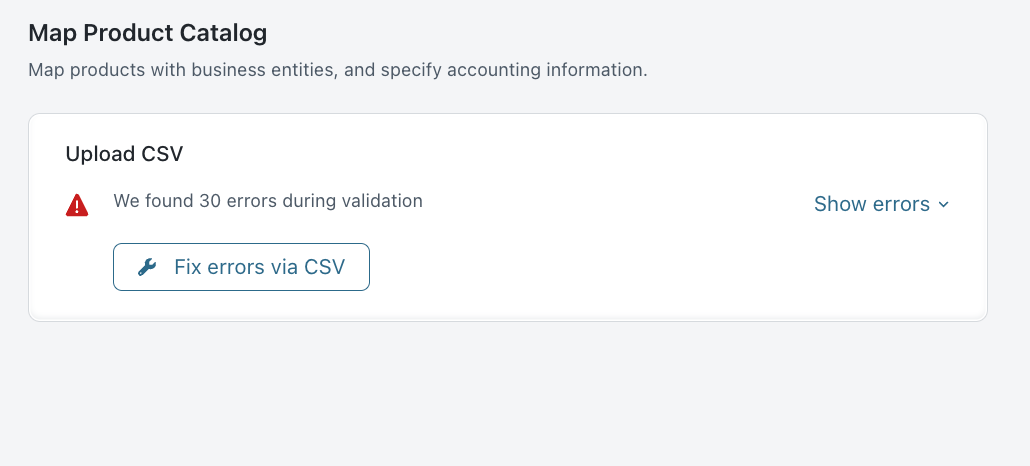This screenshot has width=1030, height=466.
Task: Open the Show errors dropdown
Action: click(881, 204)
